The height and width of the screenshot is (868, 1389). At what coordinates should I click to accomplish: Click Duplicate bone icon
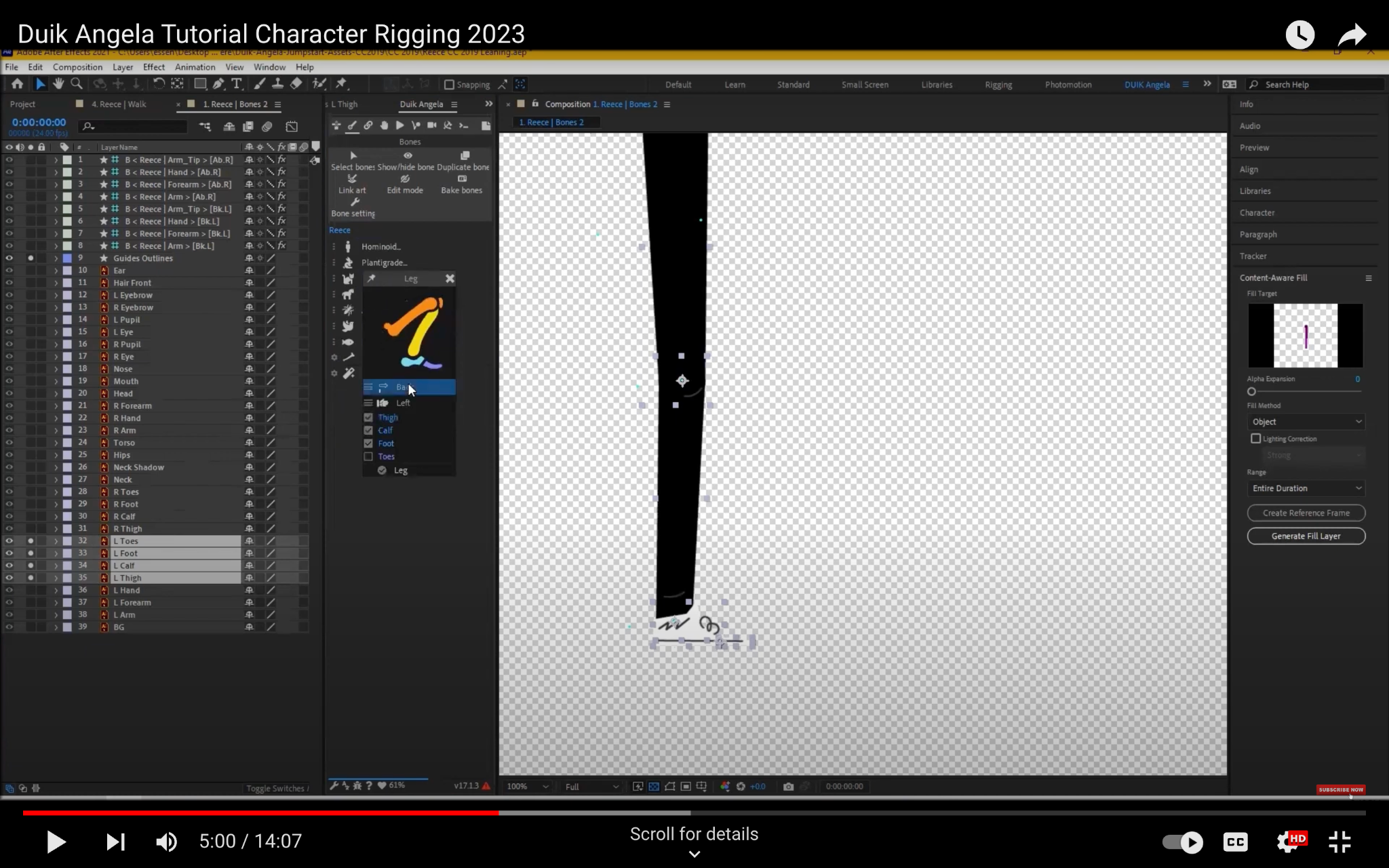[x=465, y=156]
